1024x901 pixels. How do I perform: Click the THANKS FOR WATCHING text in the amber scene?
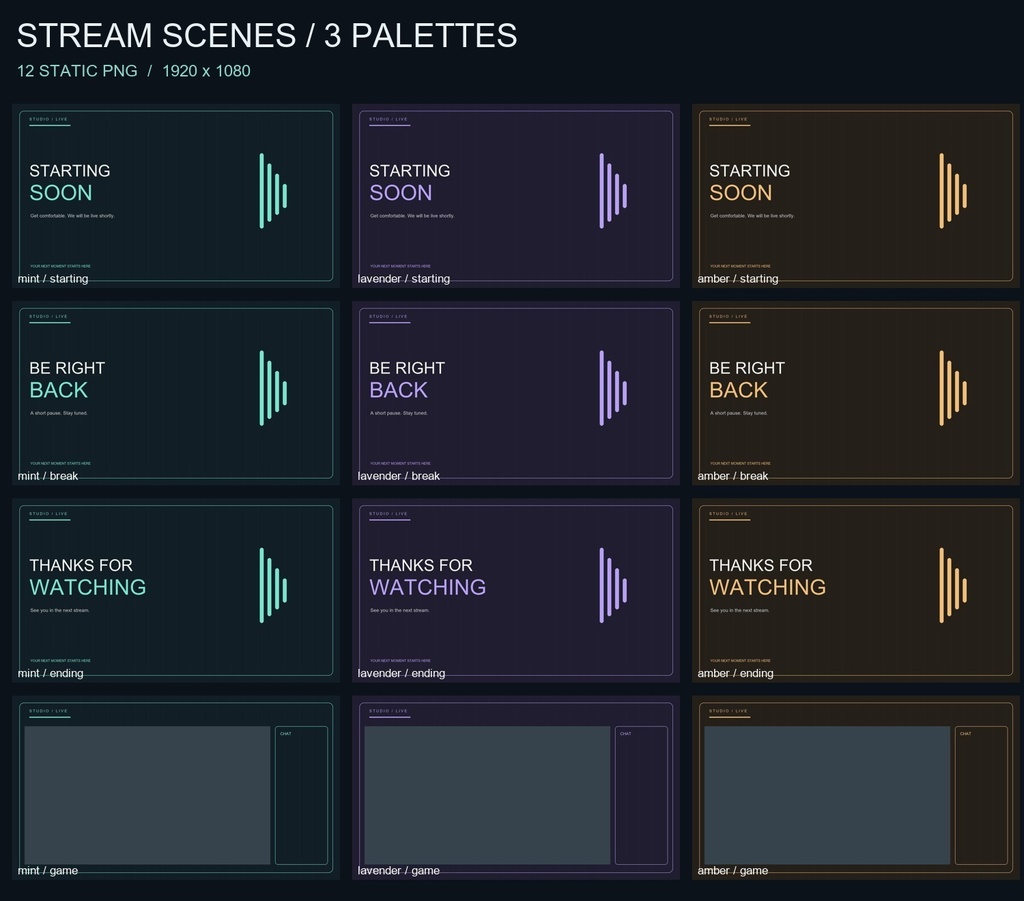pyautogui.click(x=767, y=577)
